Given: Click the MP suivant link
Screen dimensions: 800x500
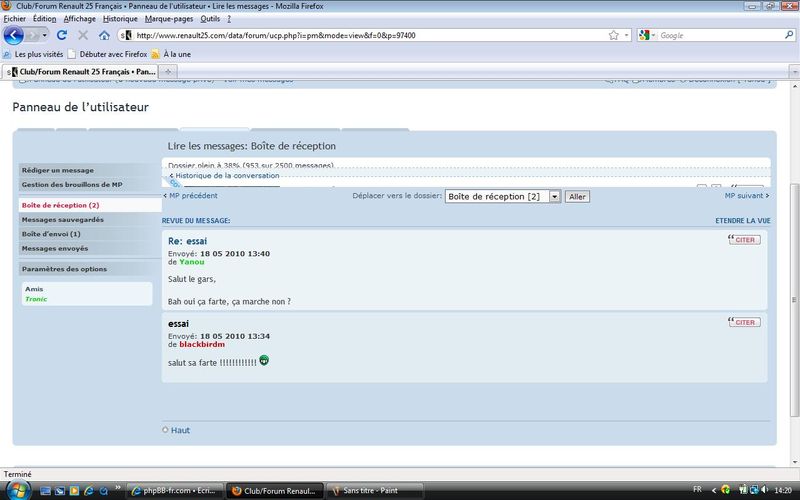Looking at the screenshot, I should [746, 196].
